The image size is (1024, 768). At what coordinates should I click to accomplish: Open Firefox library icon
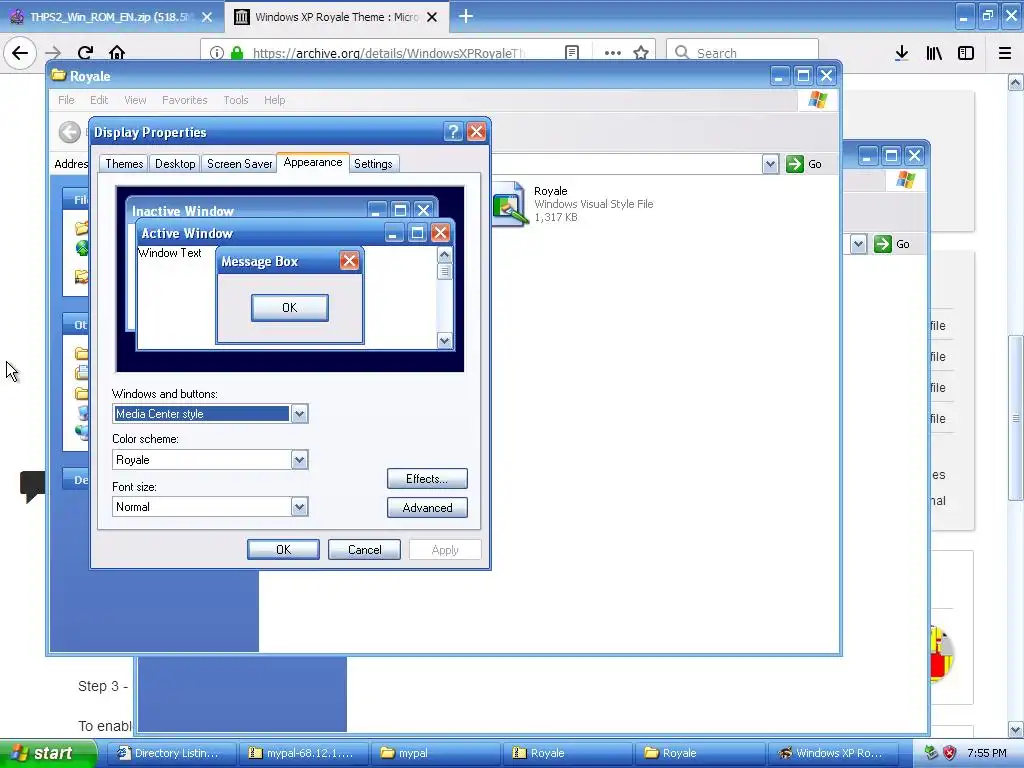click(934, 53)
